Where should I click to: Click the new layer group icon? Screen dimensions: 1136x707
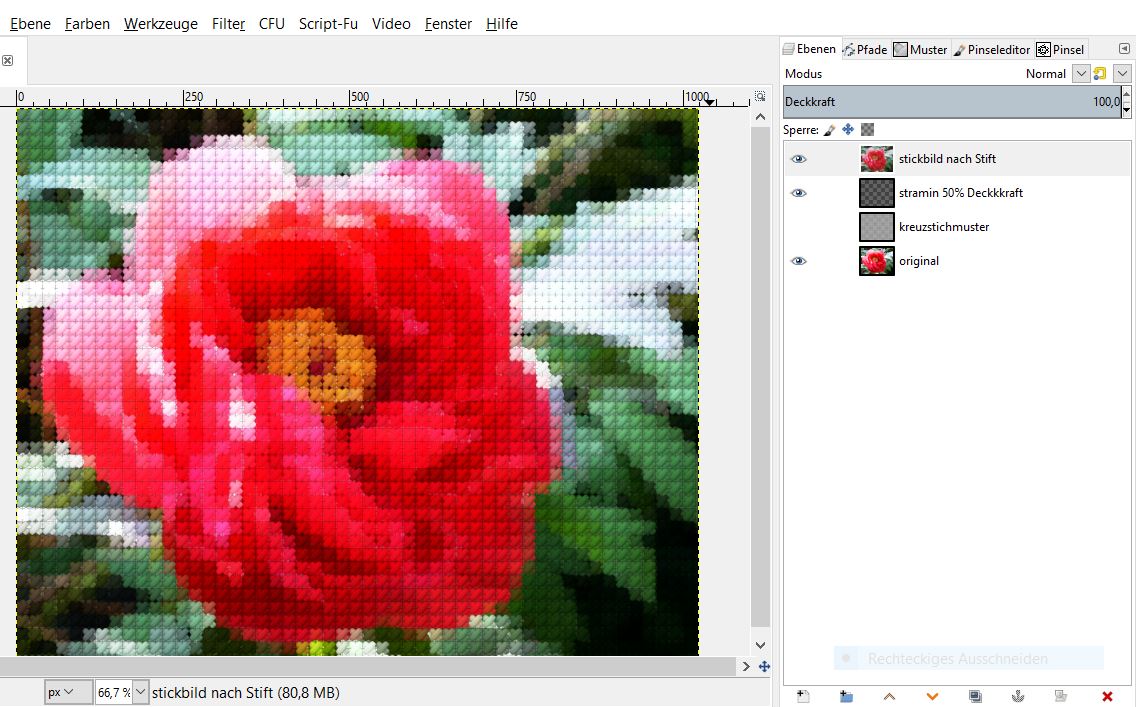(x=846, y=696)
